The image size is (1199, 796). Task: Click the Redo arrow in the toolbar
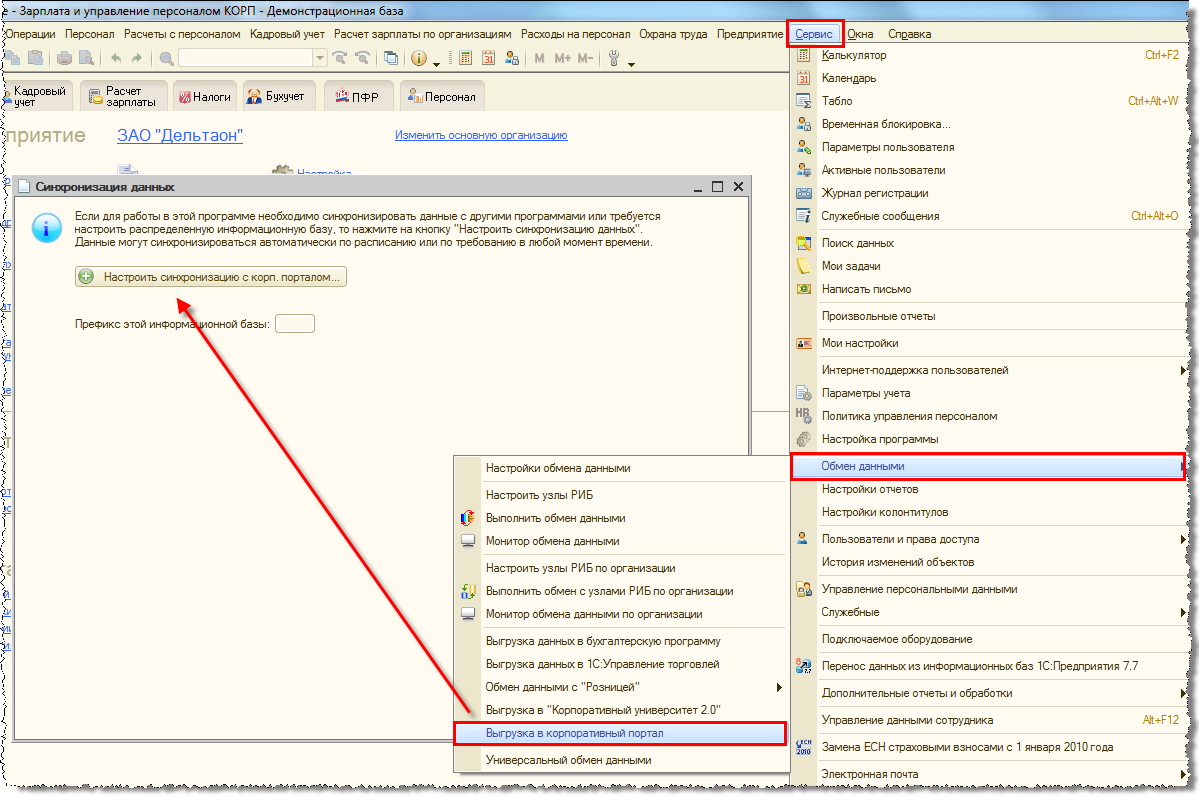click(137, 58)
